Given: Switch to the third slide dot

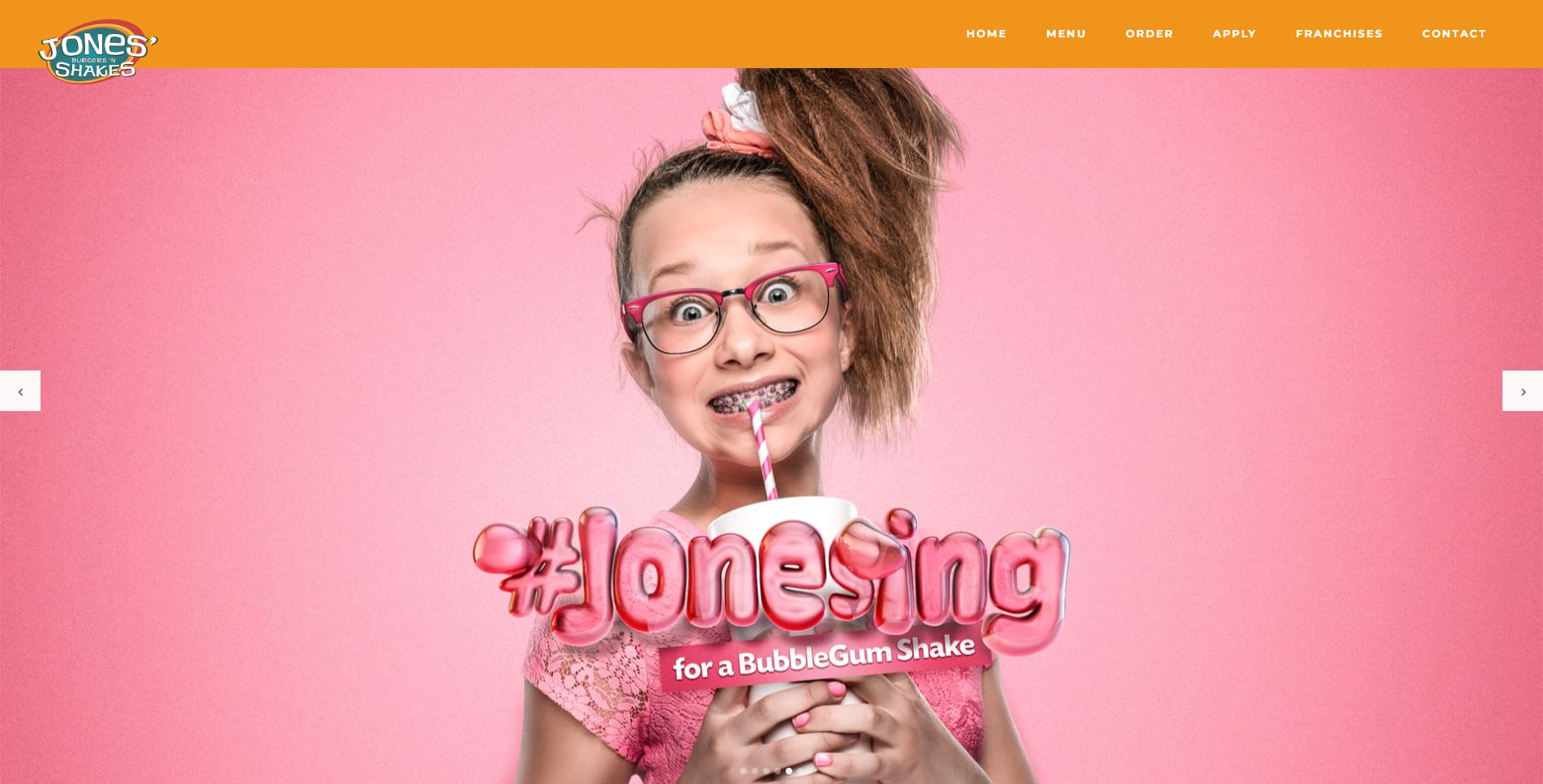Looking at the screenshot, I should click(766, 771).
